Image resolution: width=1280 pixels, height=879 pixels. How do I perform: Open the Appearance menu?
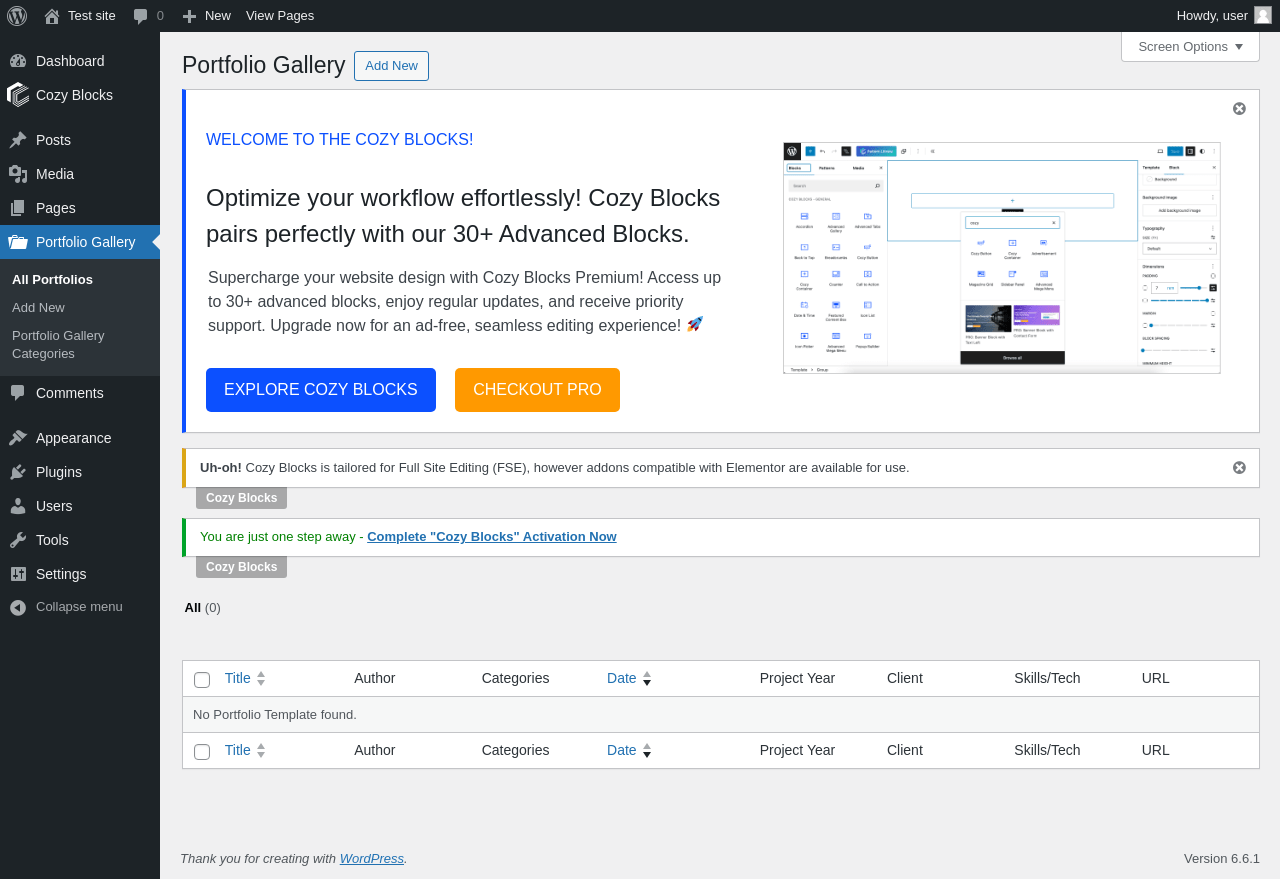(80, 438)
